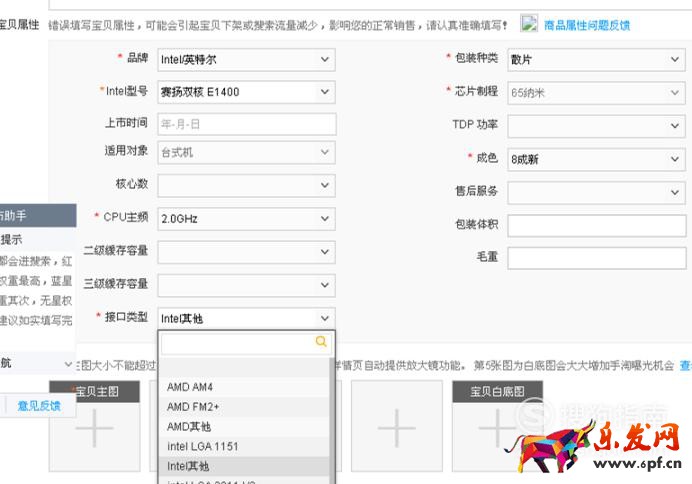Open the 包装种类 dropdown
Viewport: 692px width, 484px height.
[x=595, y=60]
